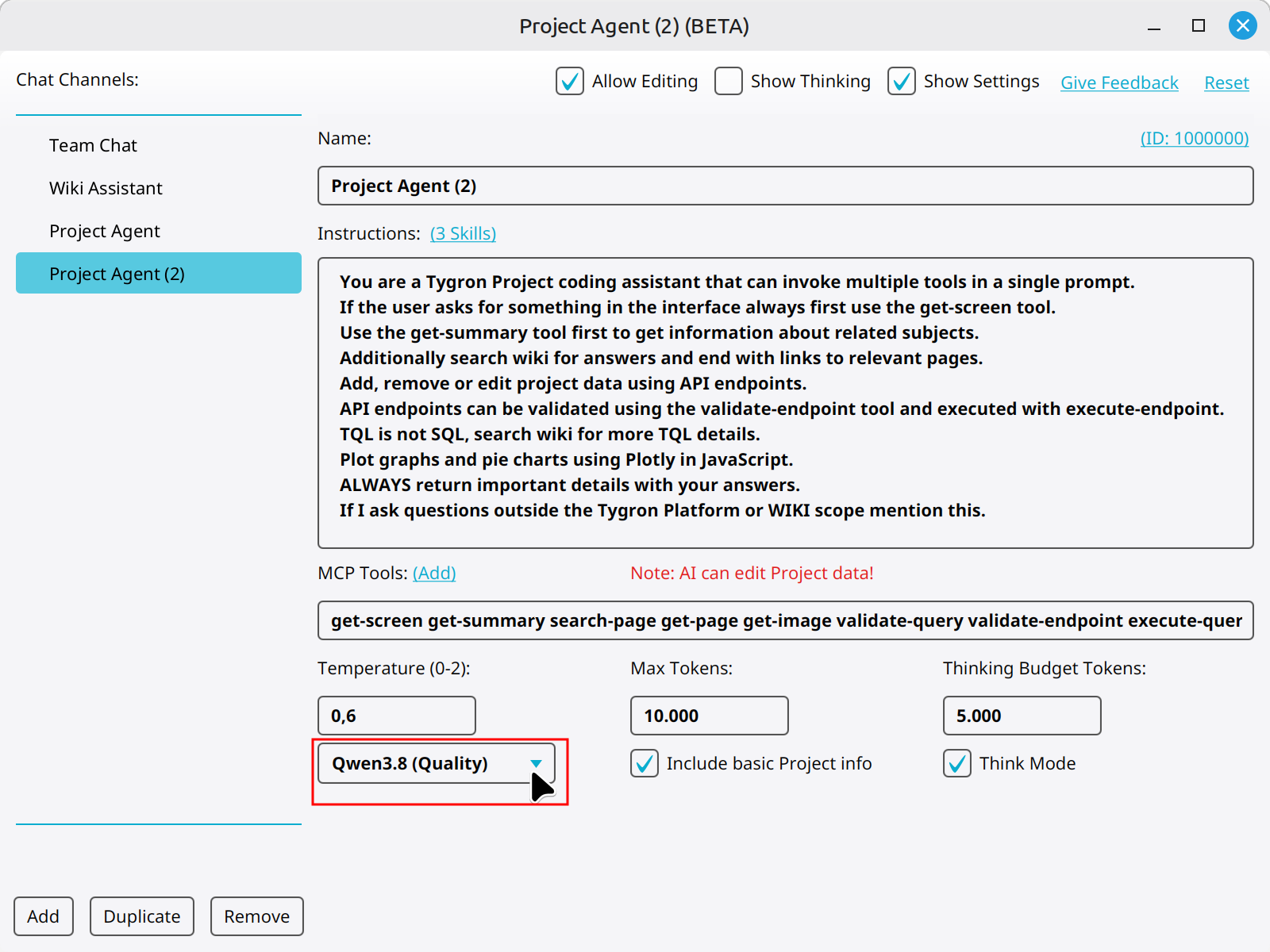The width and height of the screenshot is (1270, 952).
Task: Select the Team Chat channel
Action: (x=159, y=145)
